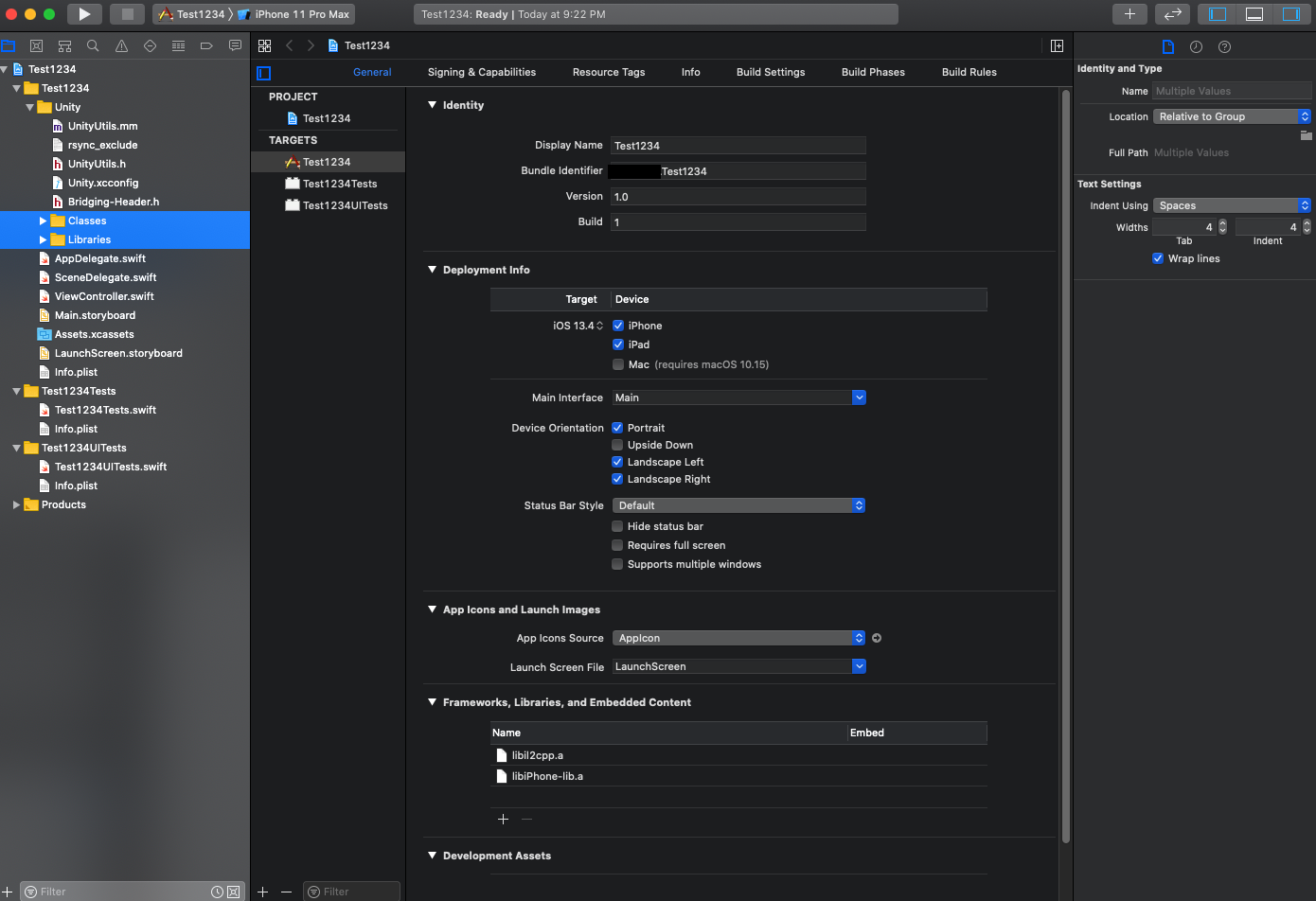This screenshot has height=901, width=1316.
Task: Open the Build Phases tab
Action: [873, 72]
